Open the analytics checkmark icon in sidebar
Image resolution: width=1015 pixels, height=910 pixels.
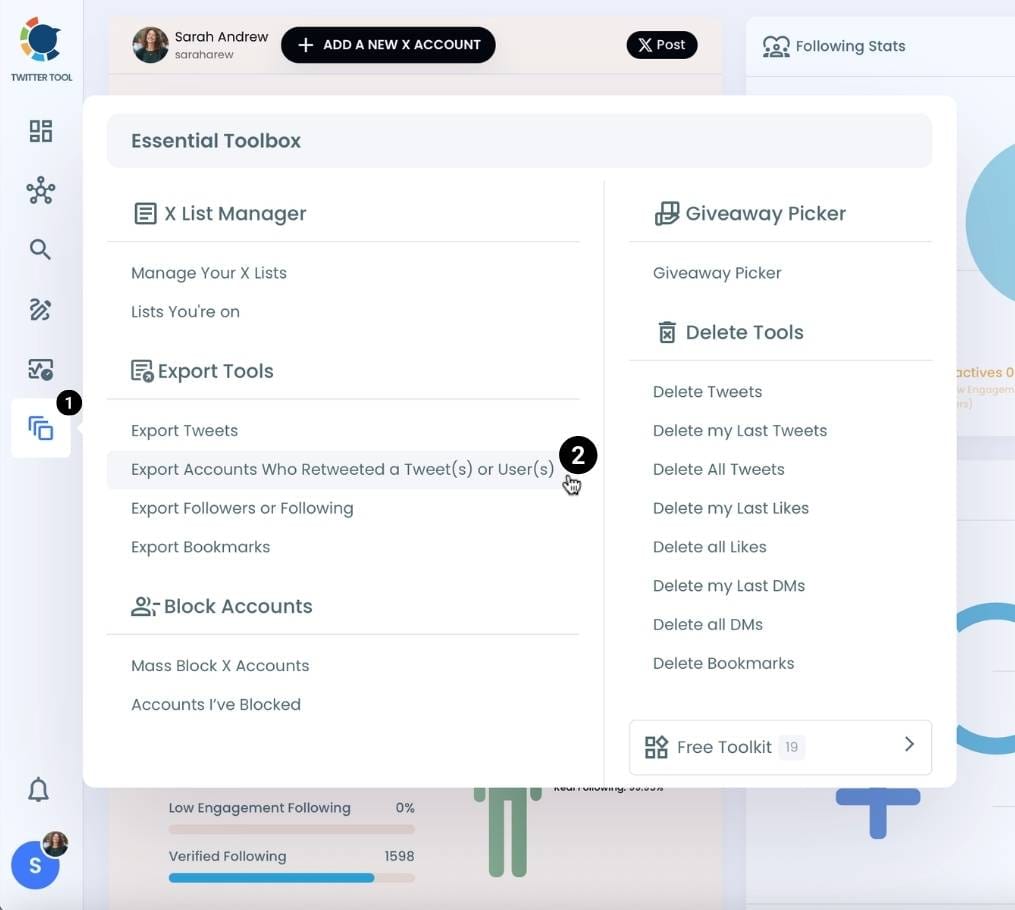click(x=40, y=369)
